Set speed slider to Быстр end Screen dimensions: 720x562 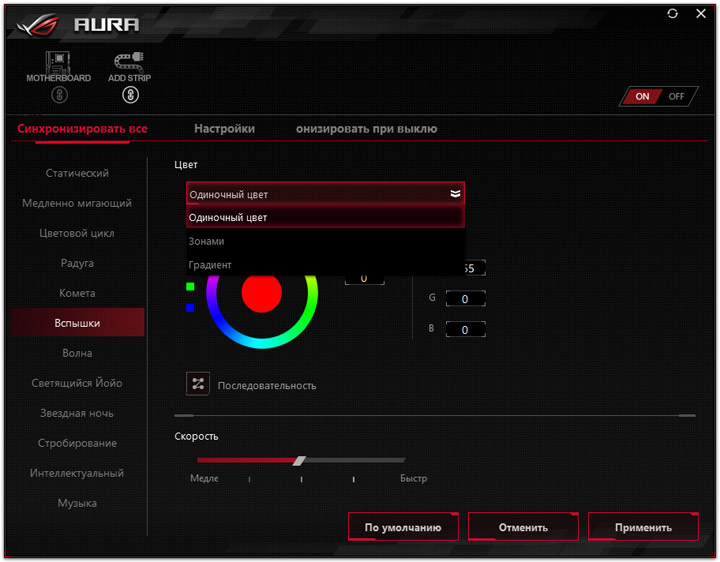tap(403, 460)
